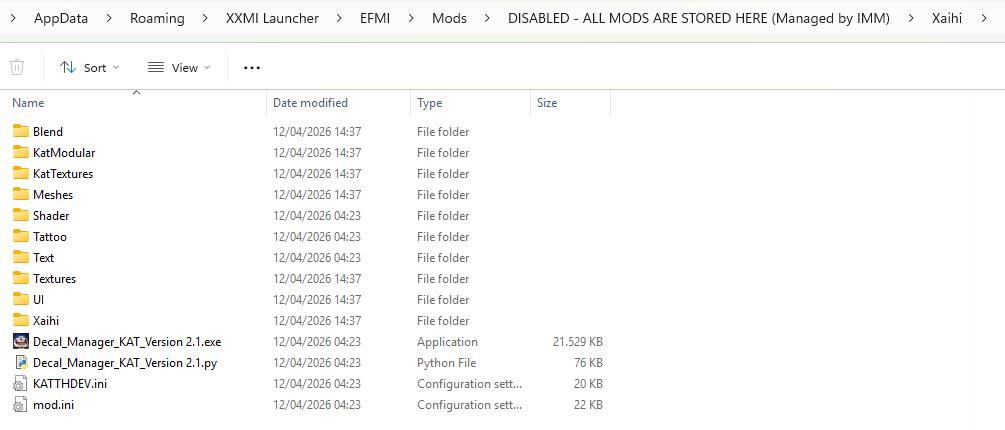Image resolution: width=1005 pixels, height=430 pixels.
Task: Select the Tattoo folder icon
Action: pyautogui.click(x=21, y=236)
